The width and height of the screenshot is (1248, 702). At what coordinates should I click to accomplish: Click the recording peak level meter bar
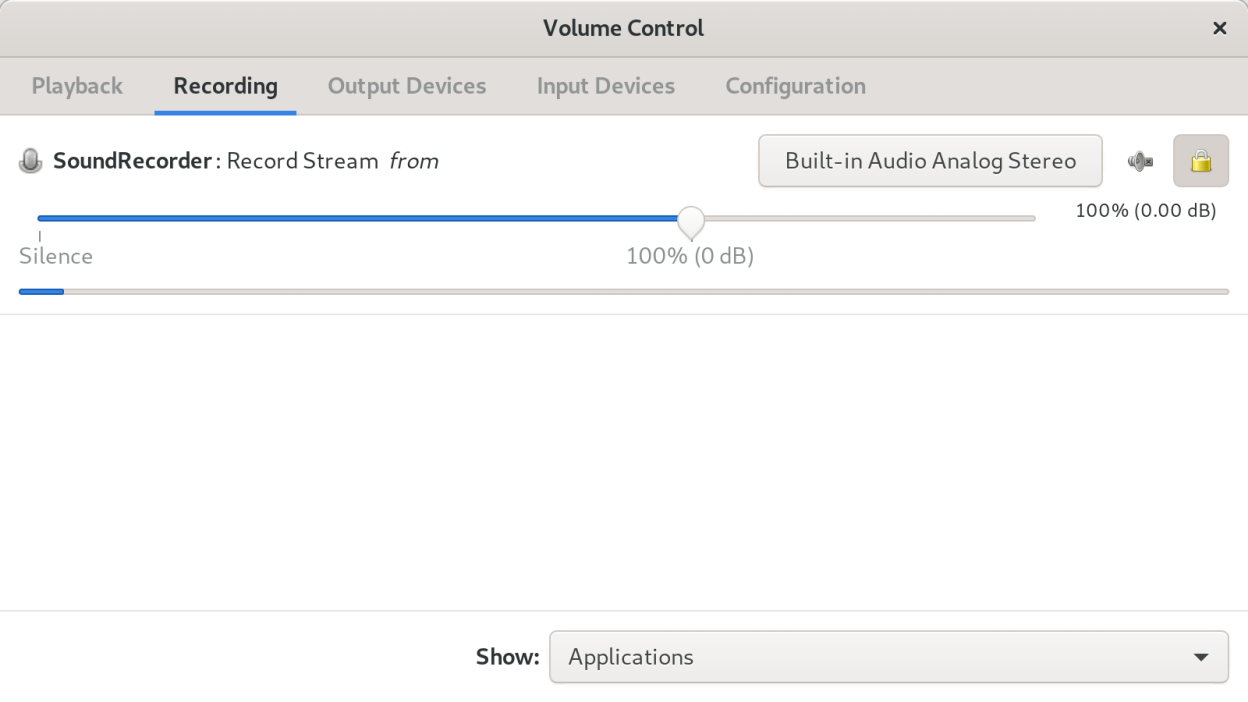623,292
